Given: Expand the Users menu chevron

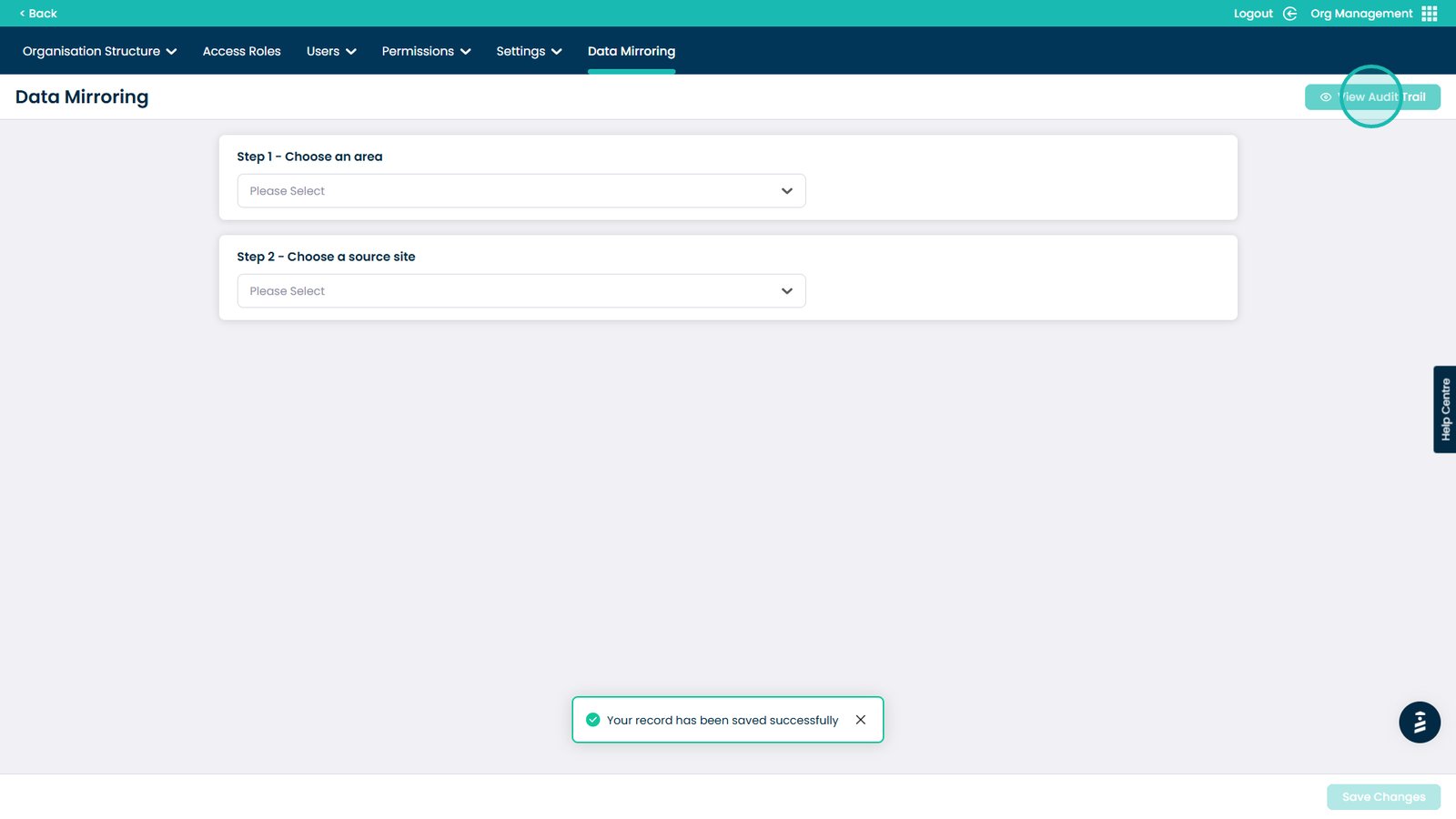Looking at the screenshot, I should coord(350,52).
